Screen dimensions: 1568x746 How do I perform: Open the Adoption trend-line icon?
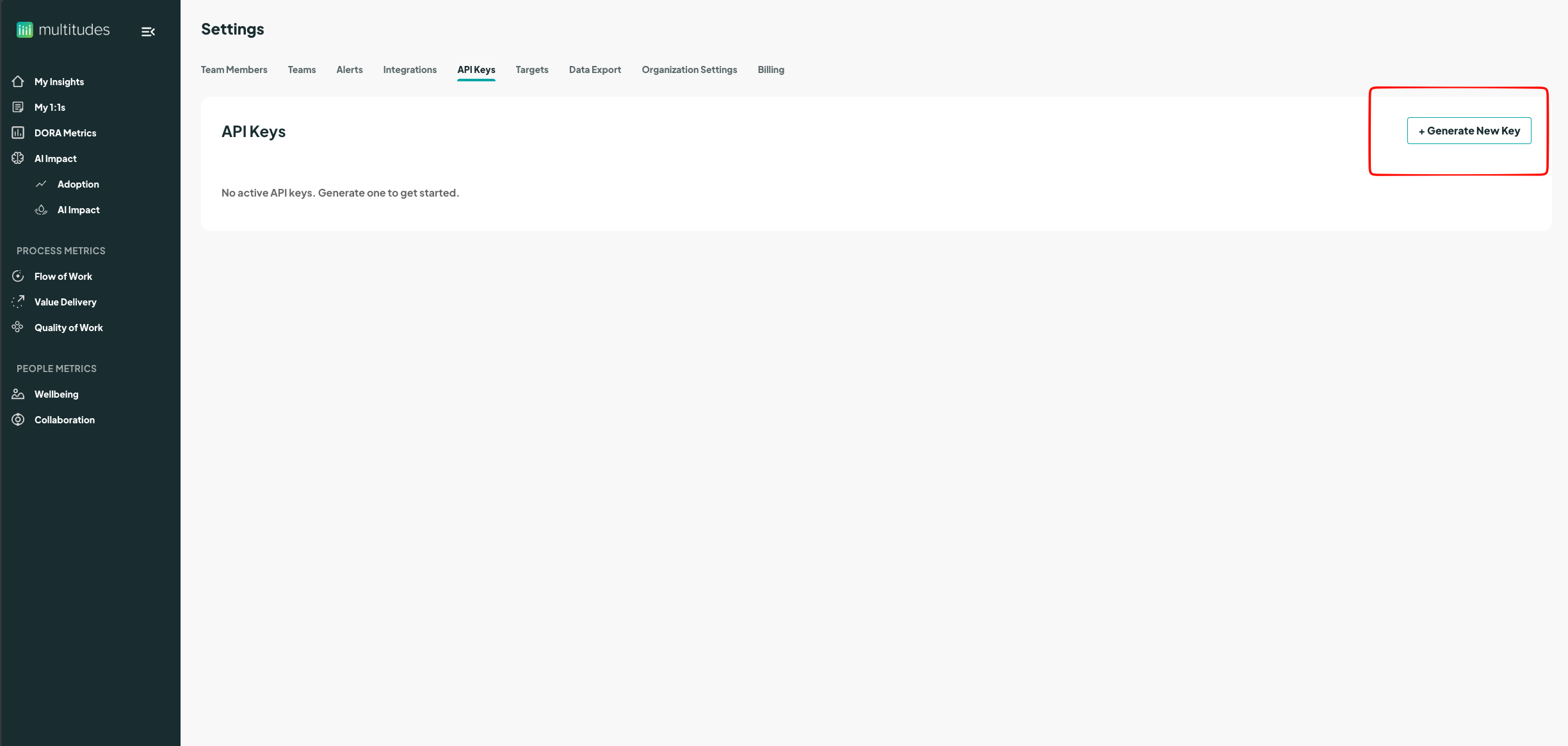pyautogui.click(x=41, y=184)
